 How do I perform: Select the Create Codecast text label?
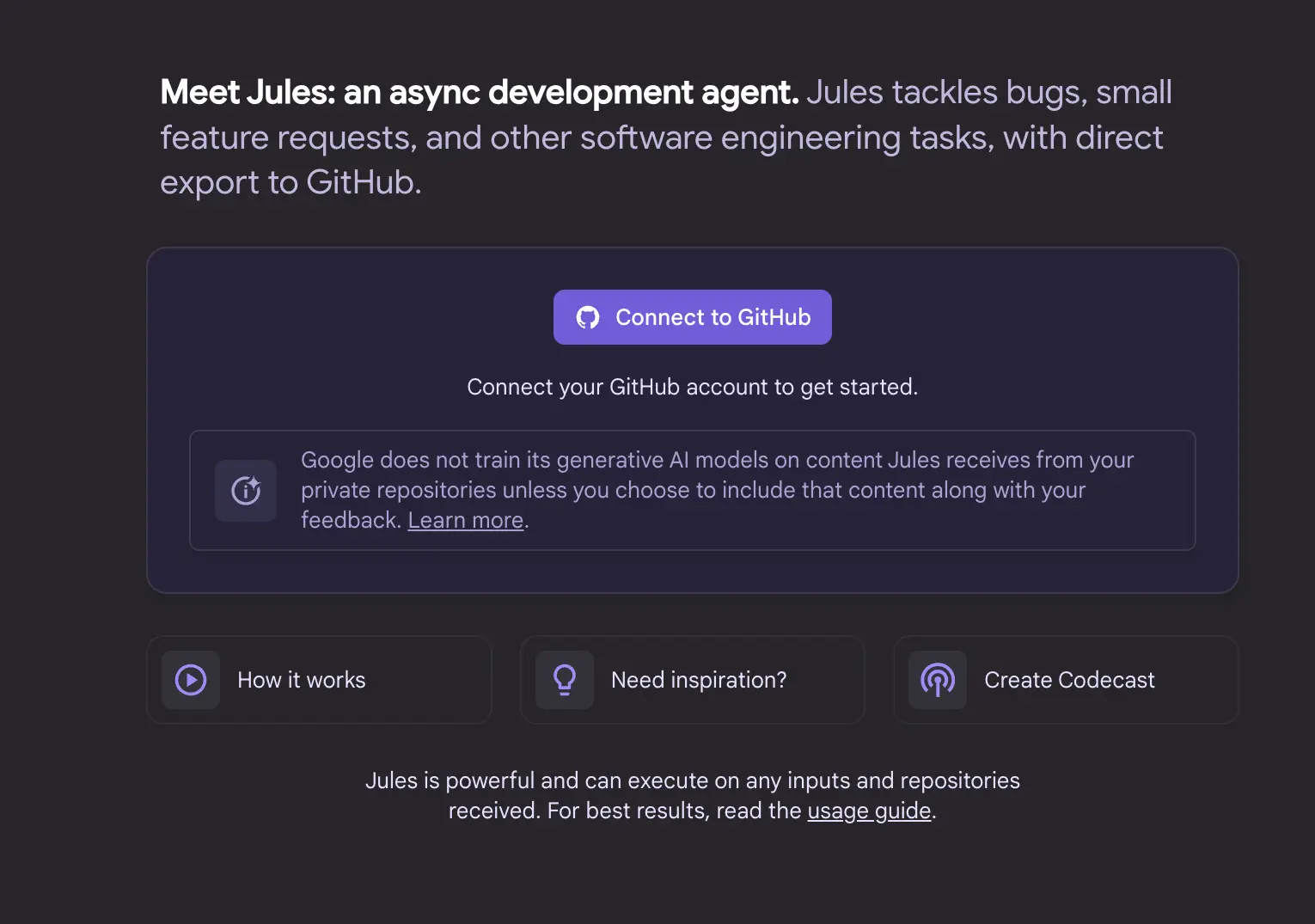click(x=1069, y=680)
